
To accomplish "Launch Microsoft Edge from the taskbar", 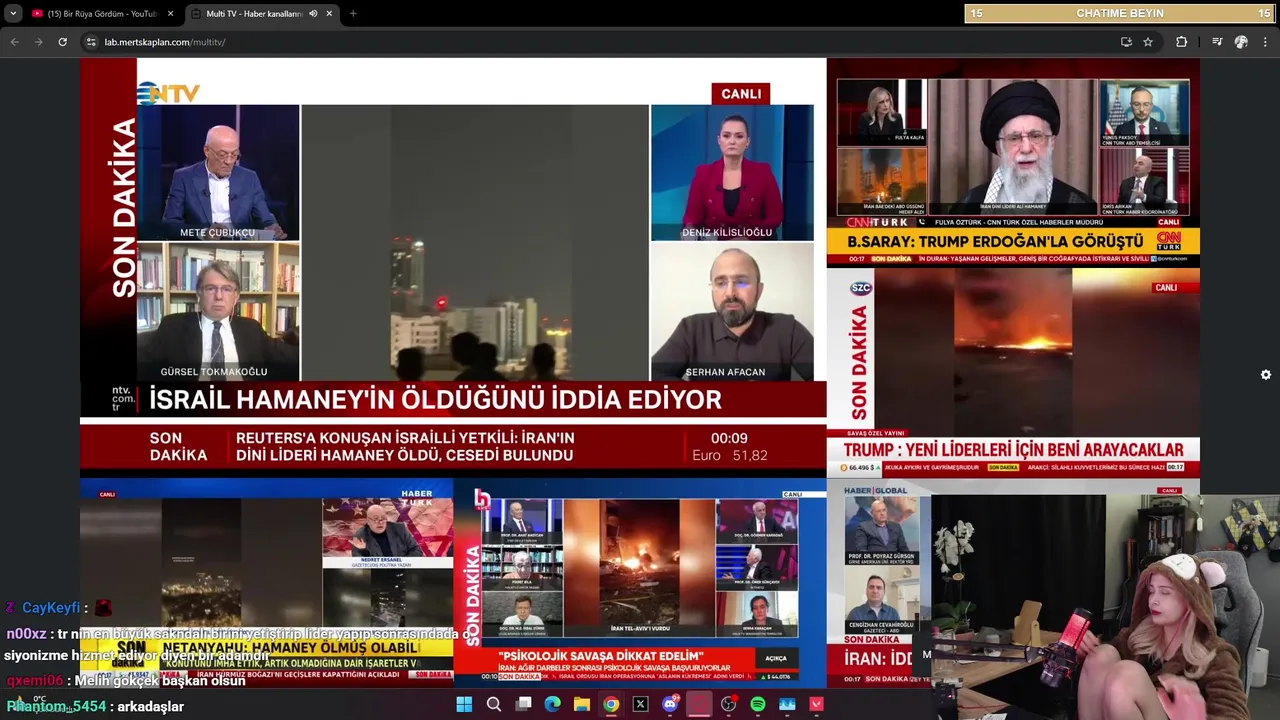I will pyautogui.click(x=552, y=704).
